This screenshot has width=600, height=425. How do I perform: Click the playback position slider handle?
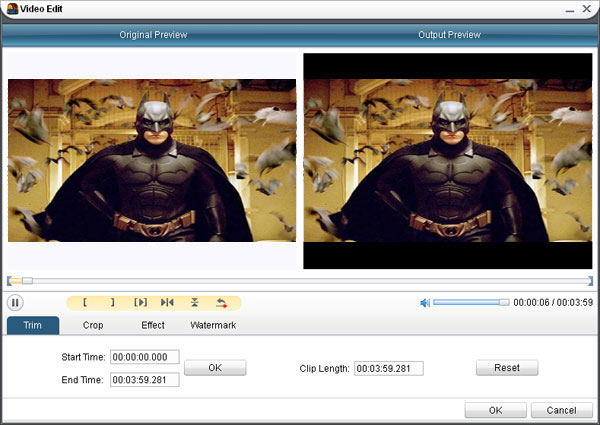(27, 281)
